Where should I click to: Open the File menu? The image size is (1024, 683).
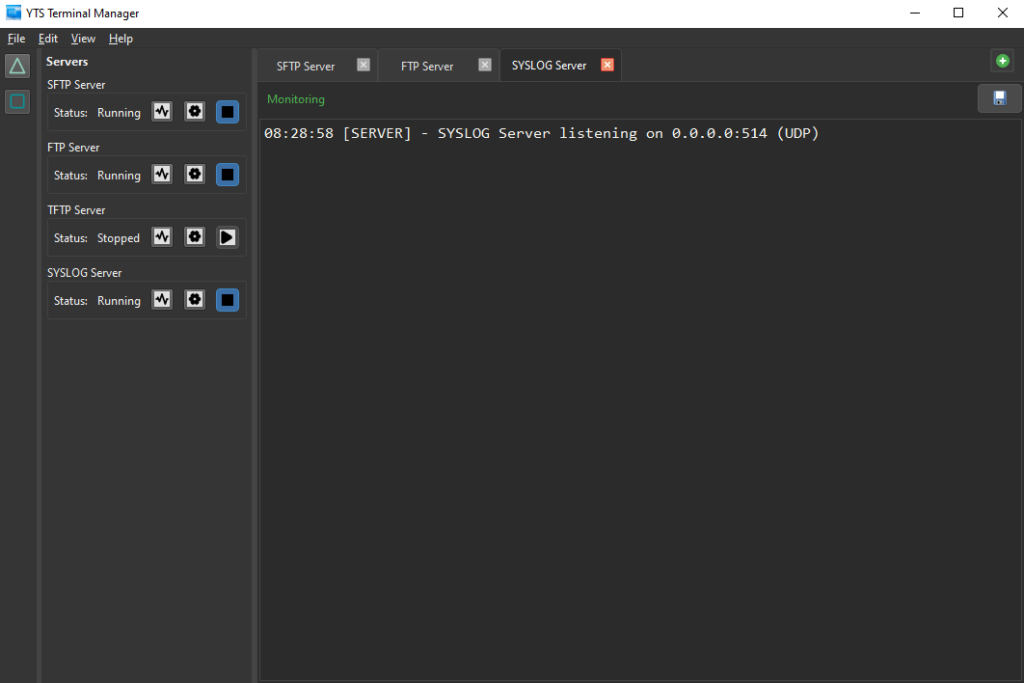click(16, 38)
